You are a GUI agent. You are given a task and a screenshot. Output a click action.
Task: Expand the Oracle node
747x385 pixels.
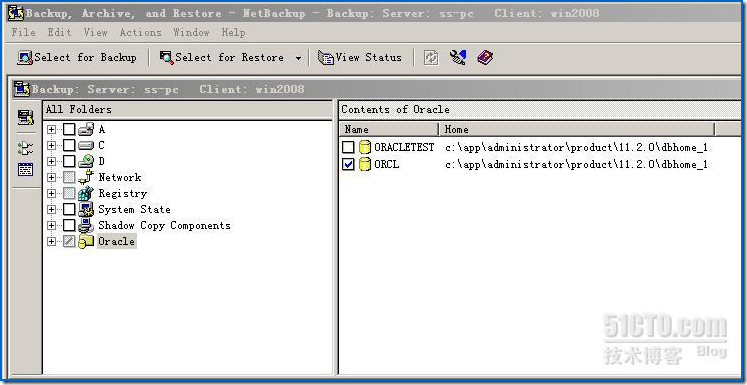pos(51,242)
